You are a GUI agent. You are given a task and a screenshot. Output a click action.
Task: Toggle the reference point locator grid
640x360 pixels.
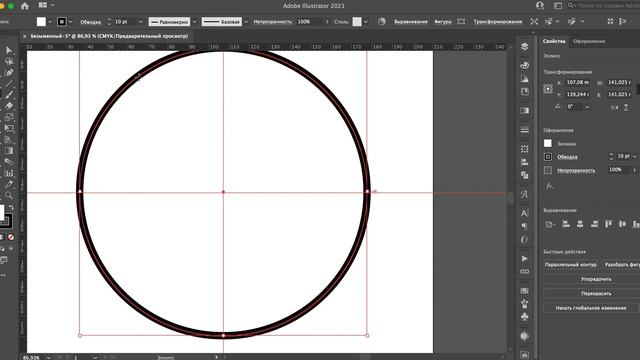tap(548, 89)
